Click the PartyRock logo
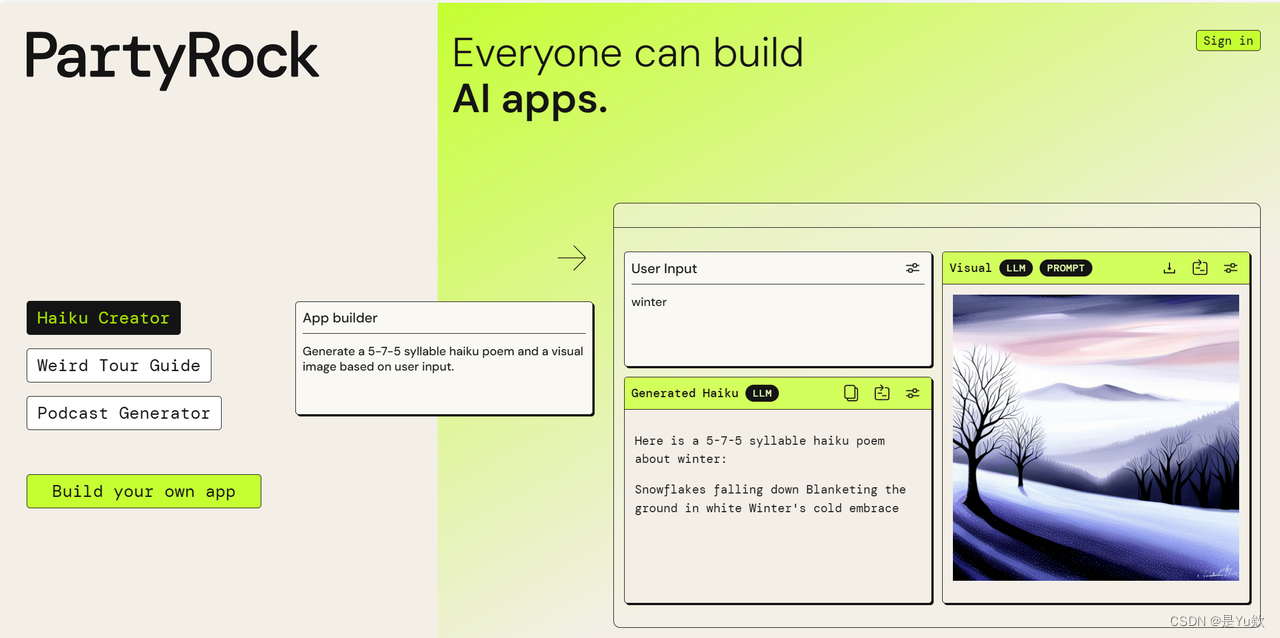This screenshot has height=638, width=1280. click(x=172, y=59)
